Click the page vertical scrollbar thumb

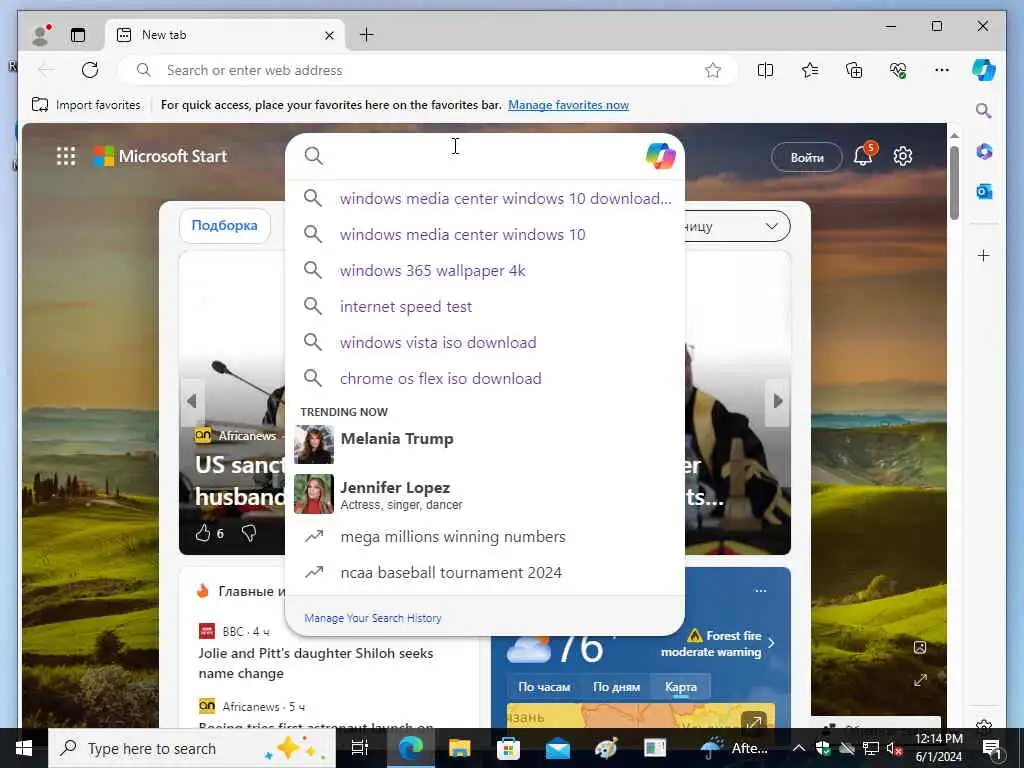click(954, 183)
